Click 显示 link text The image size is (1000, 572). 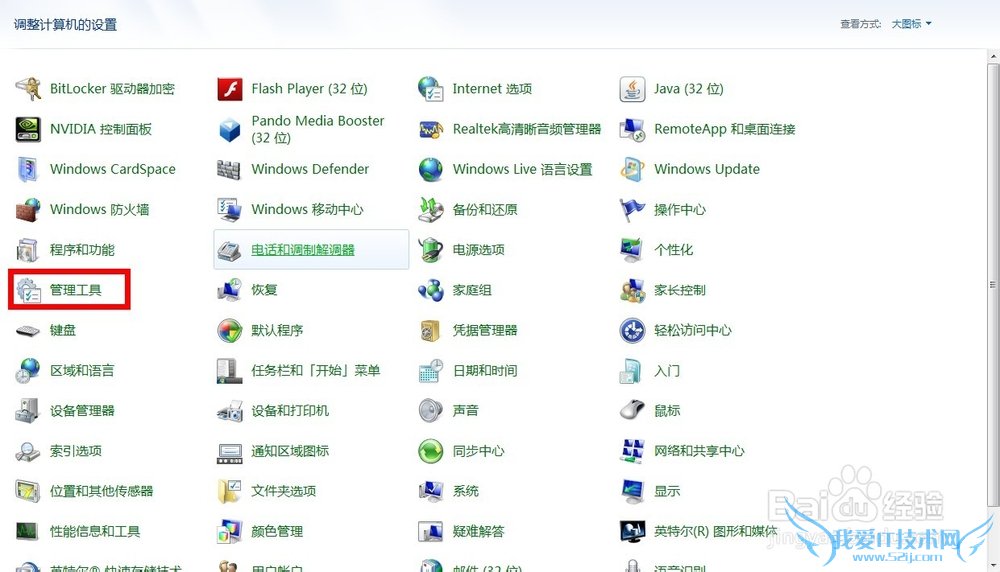click(667, 491)
